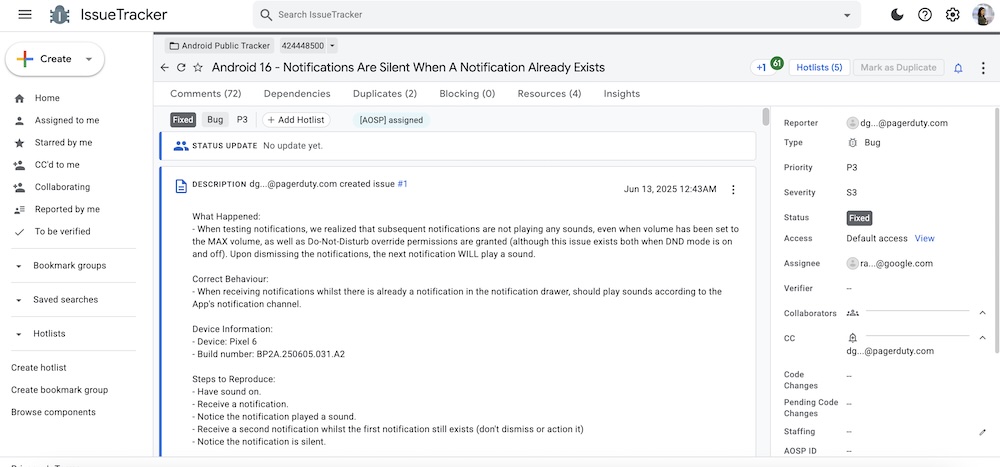Expand search options dropdown arrow
1000x467 pixels.
[847, 15]
